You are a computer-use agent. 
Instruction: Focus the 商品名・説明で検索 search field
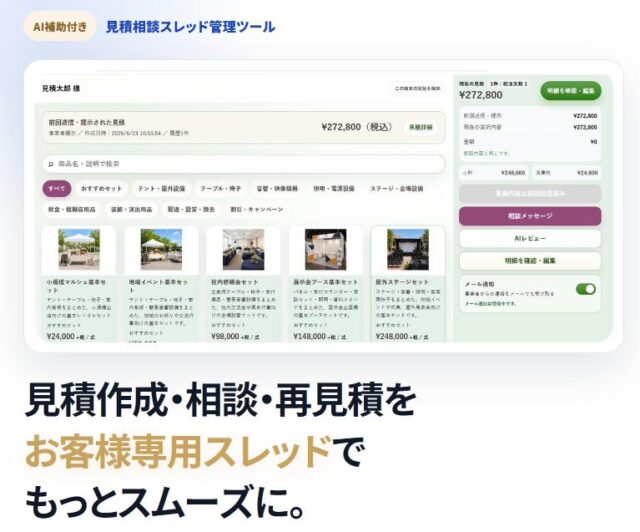[x=244, y=164]
